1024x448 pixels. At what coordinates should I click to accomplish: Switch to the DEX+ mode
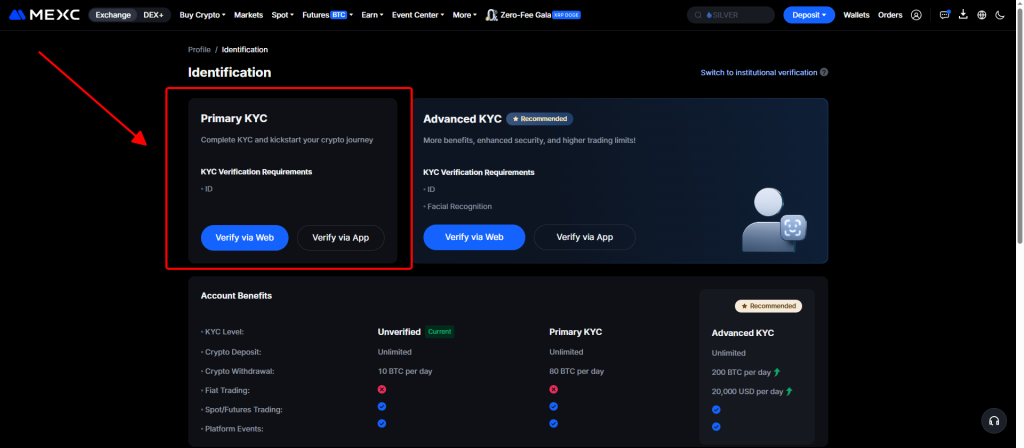click(x=153, y=15)
